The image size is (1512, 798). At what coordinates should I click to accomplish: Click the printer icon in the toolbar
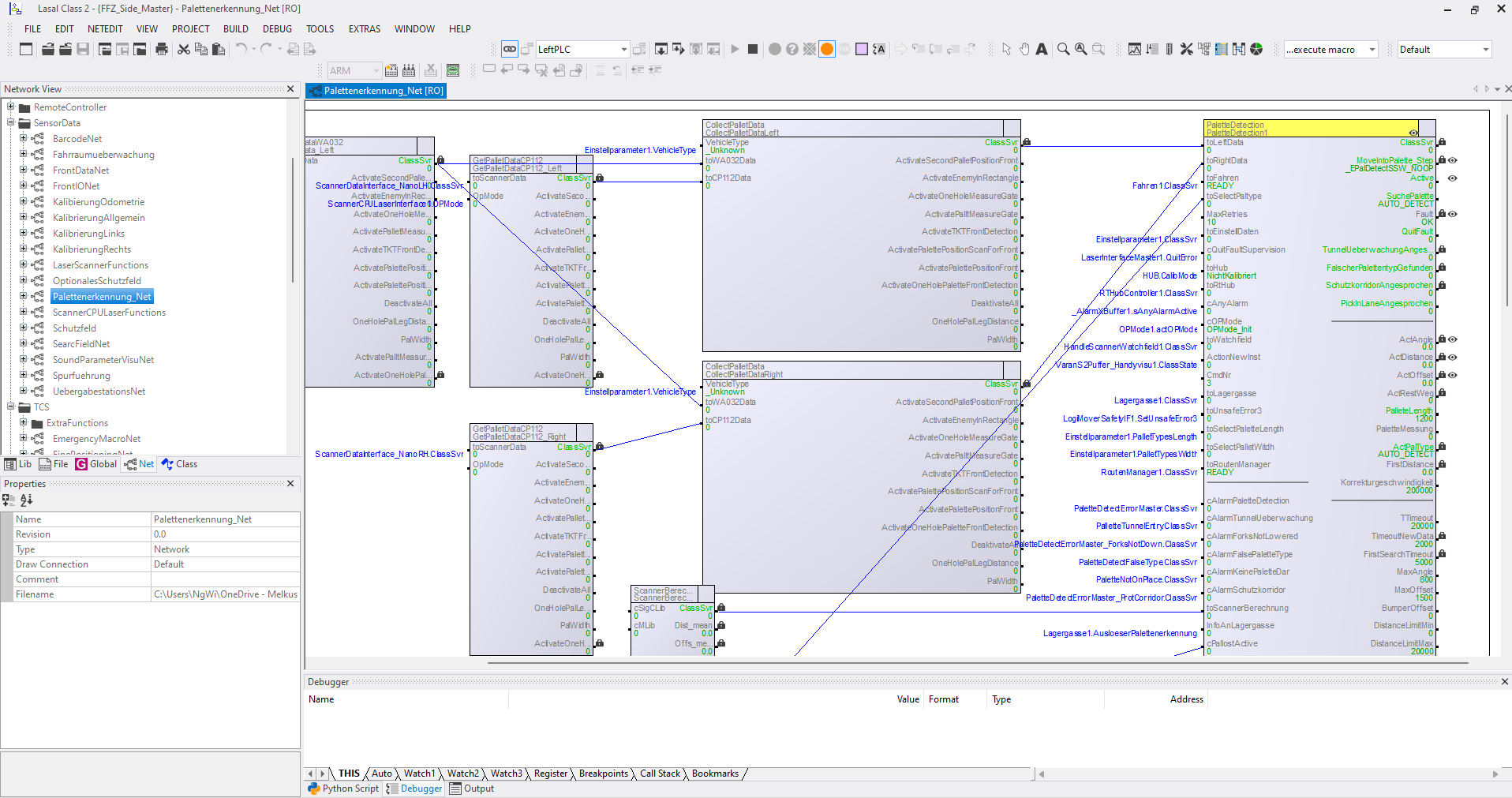point(162,49)
